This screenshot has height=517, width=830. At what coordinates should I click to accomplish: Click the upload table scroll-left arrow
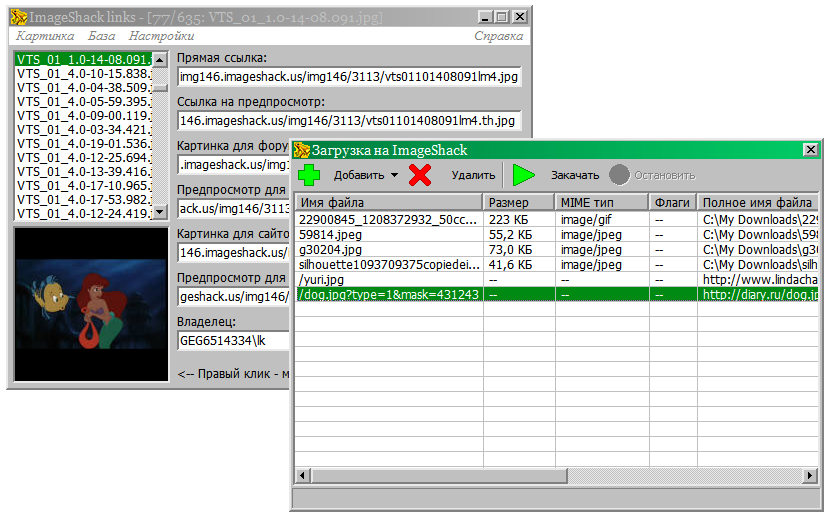click(303, 475)
